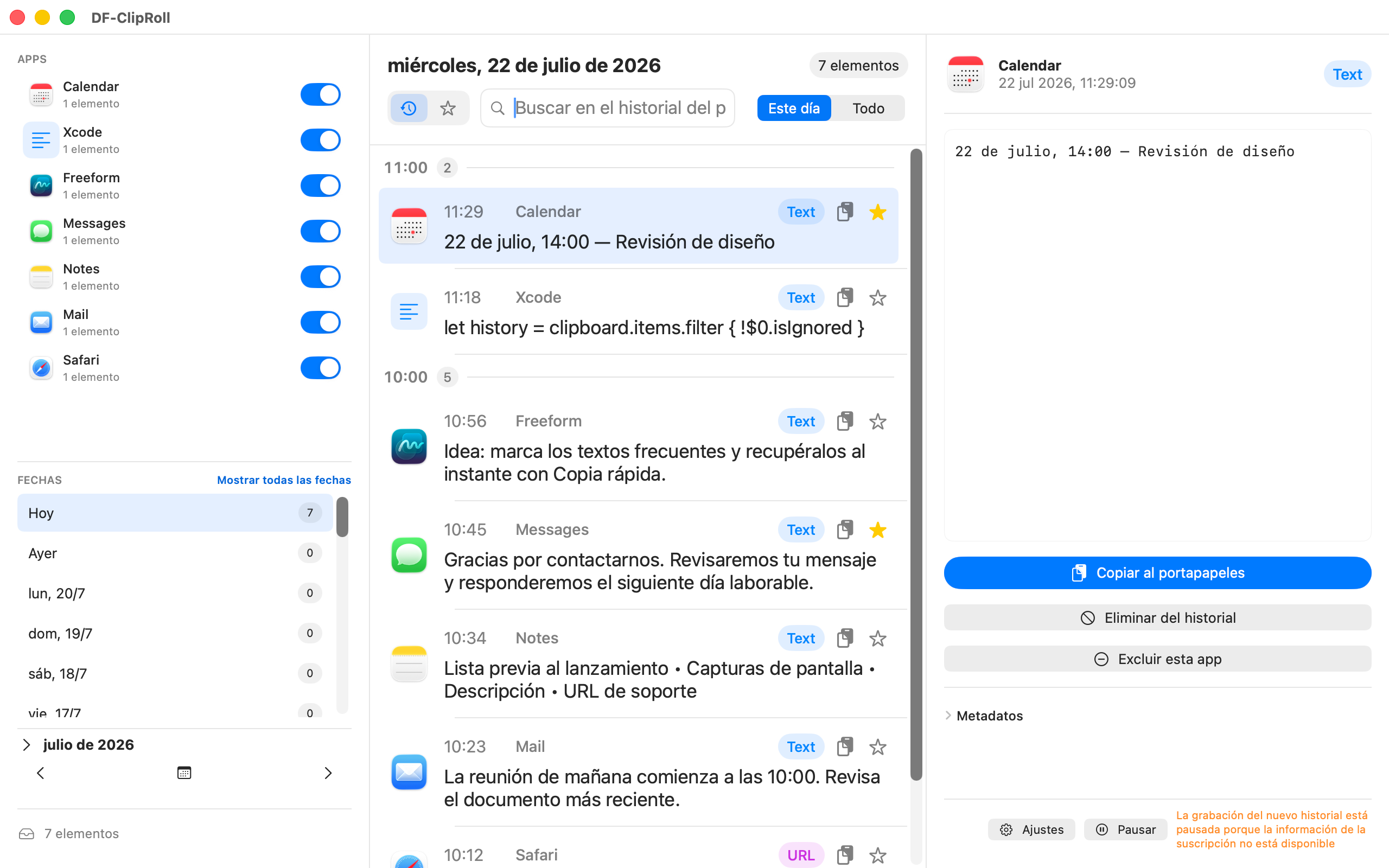The width and height of the screenshot is (1389, 868).
Task: Click the Freeform icon in list entry
Action: pos(409,446)
